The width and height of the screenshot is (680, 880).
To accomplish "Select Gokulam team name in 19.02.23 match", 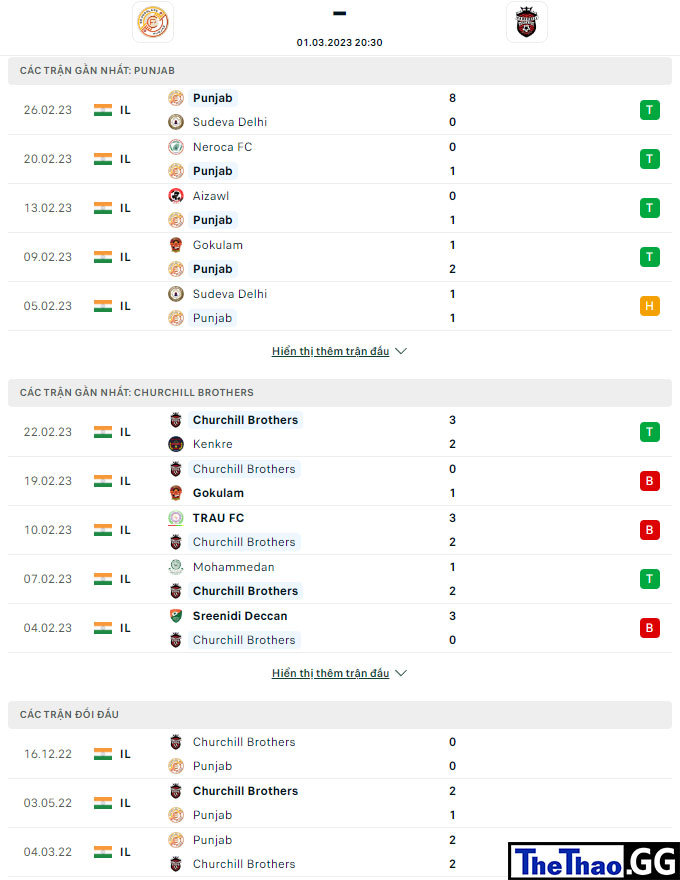I will [218, 493].
